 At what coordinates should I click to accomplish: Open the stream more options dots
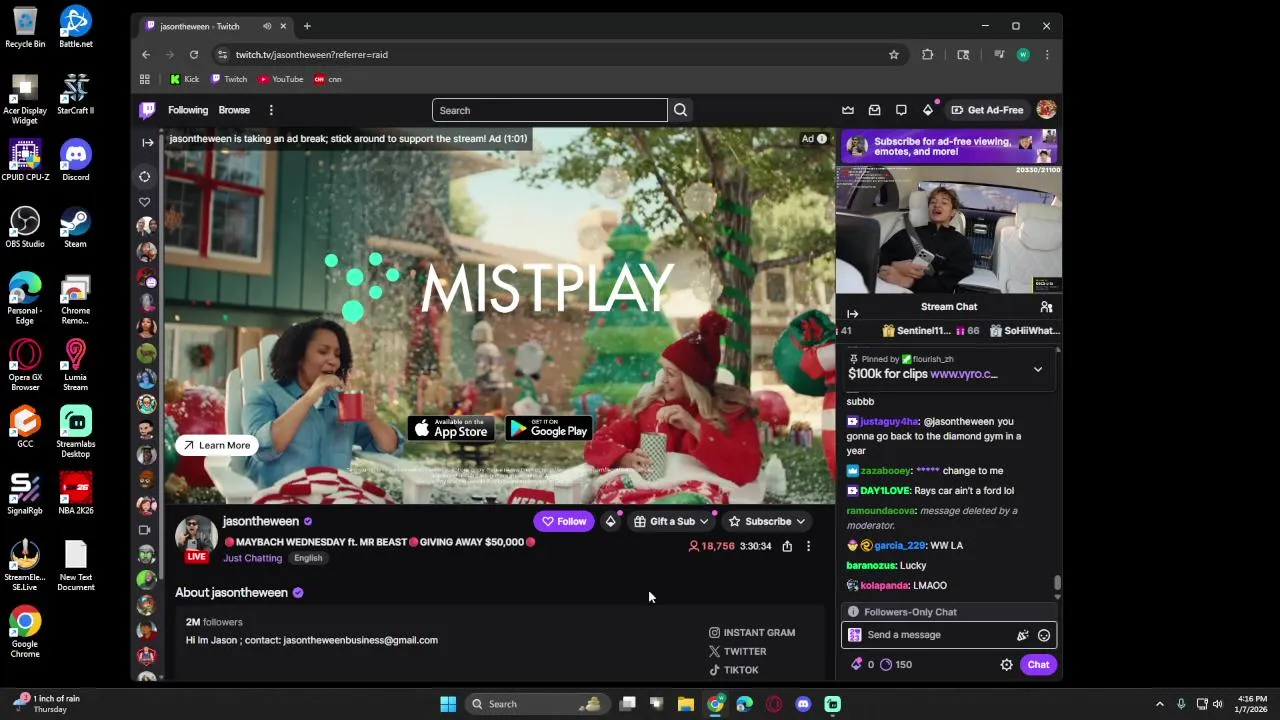[x=808, y=546]
